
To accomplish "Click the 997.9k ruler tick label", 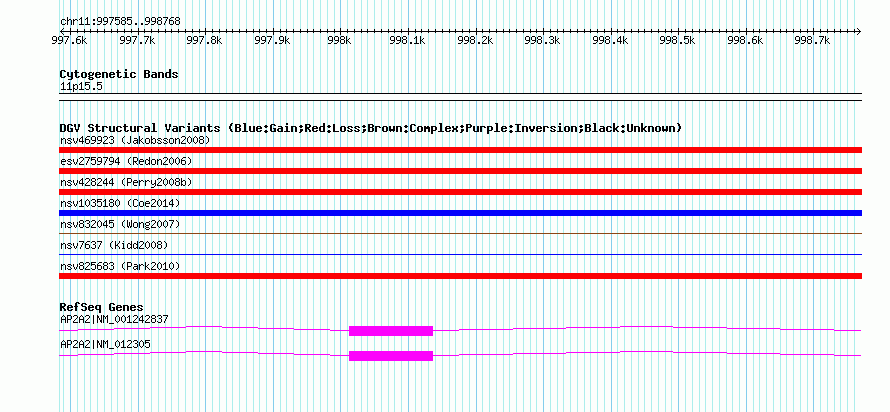I will pyautogui.click(x=272, y=41).
